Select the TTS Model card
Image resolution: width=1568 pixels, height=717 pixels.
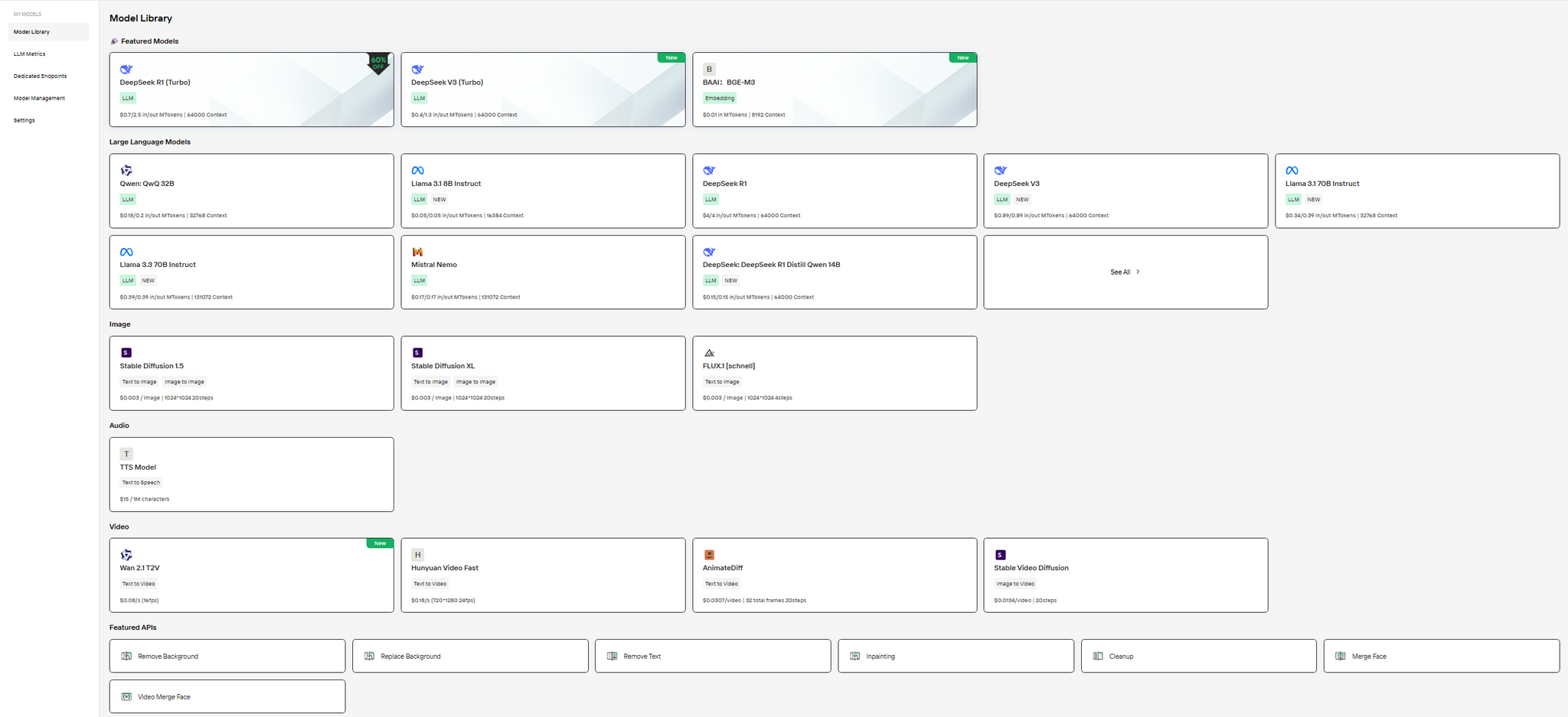tap(251, 474)
